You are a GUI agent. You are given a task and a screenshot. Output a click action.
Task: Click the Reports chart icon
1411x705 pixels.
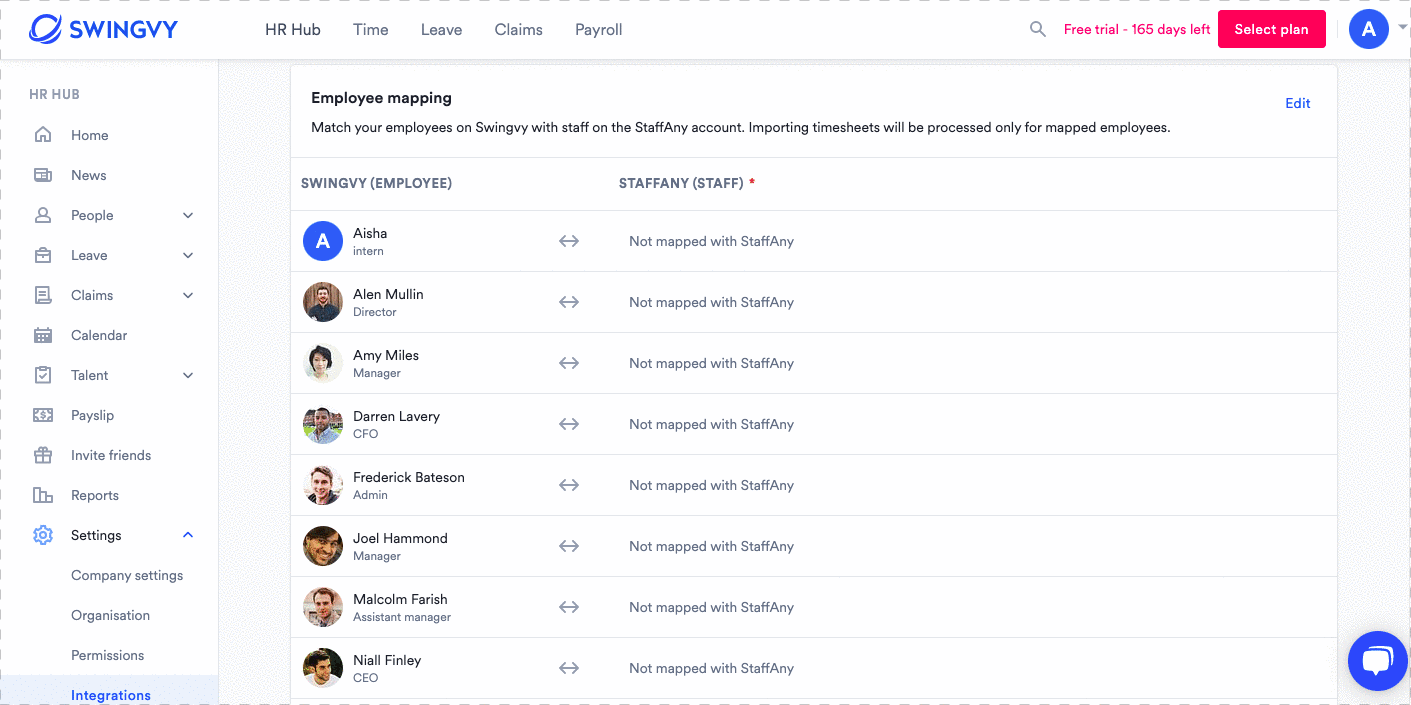(x=43, y=495)
